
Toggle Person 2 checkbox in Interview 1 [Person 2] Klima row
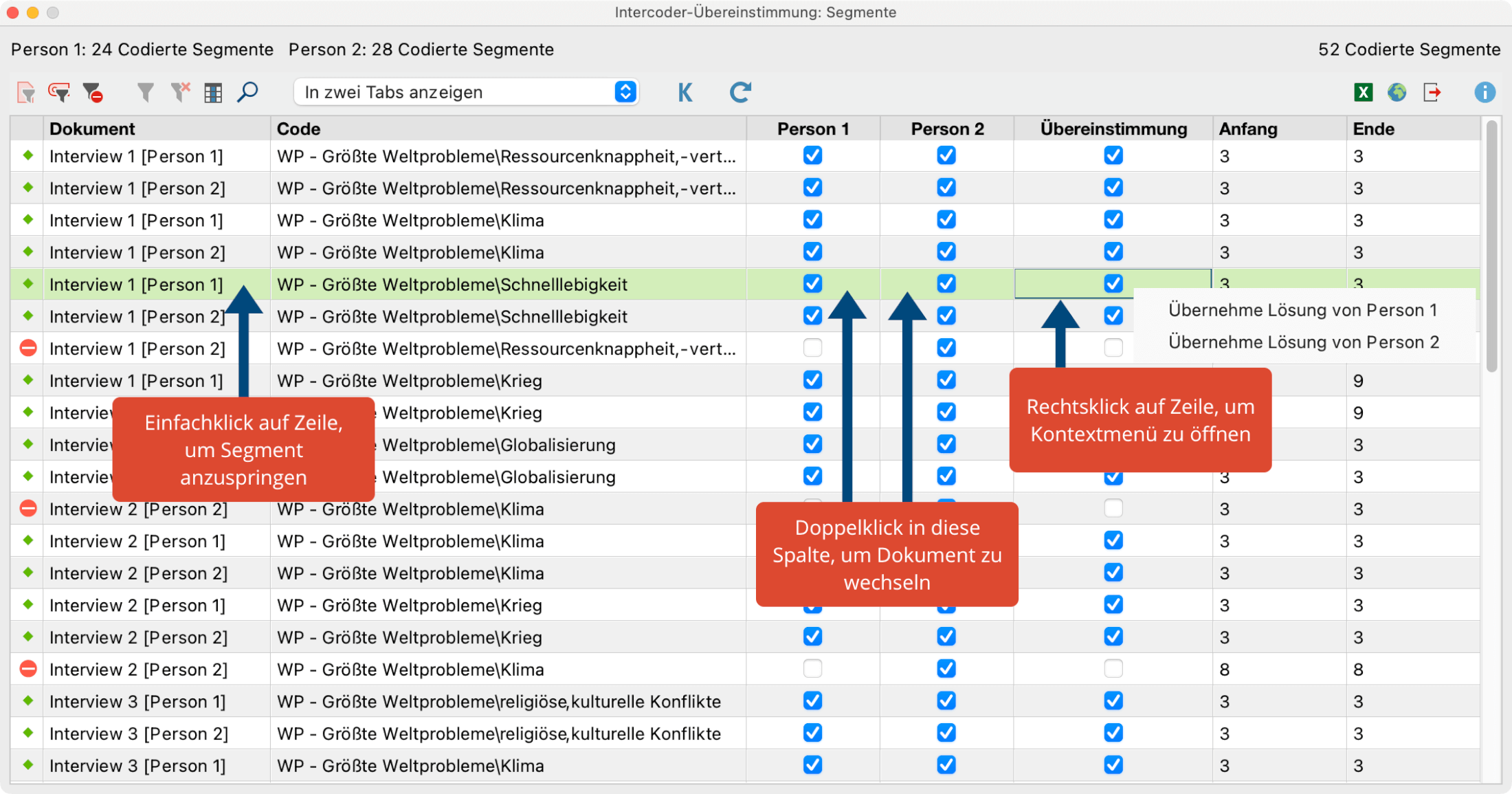pos(946,252)
